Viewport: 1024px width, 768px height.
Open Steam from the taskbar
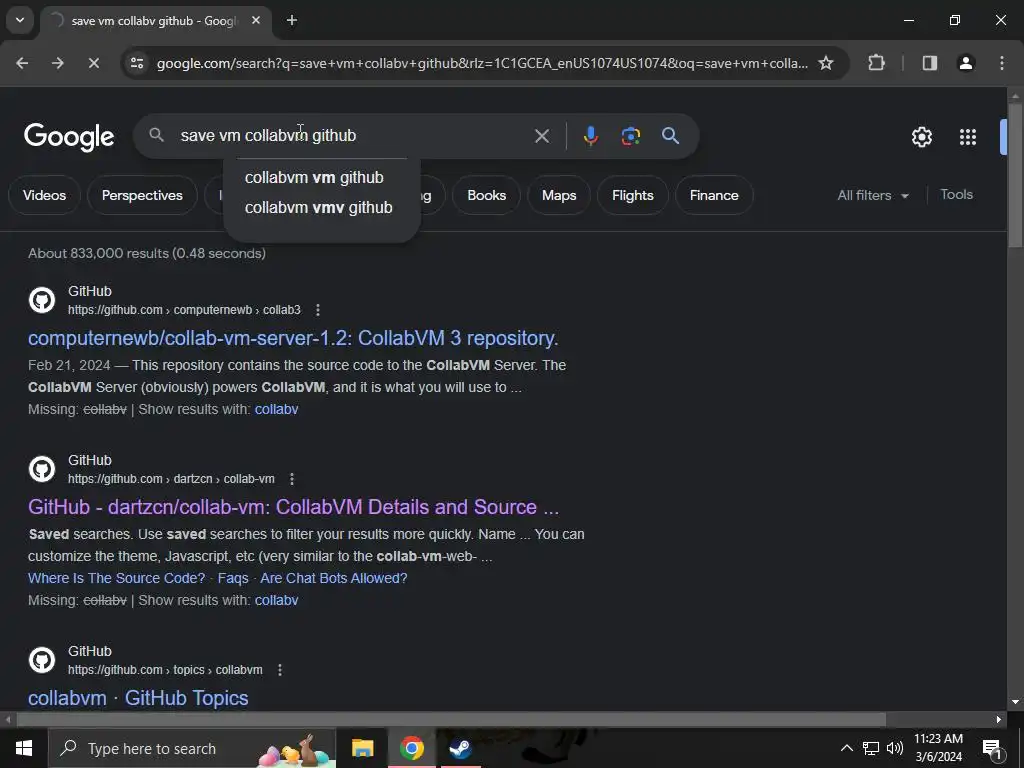[x=460, y=748]
